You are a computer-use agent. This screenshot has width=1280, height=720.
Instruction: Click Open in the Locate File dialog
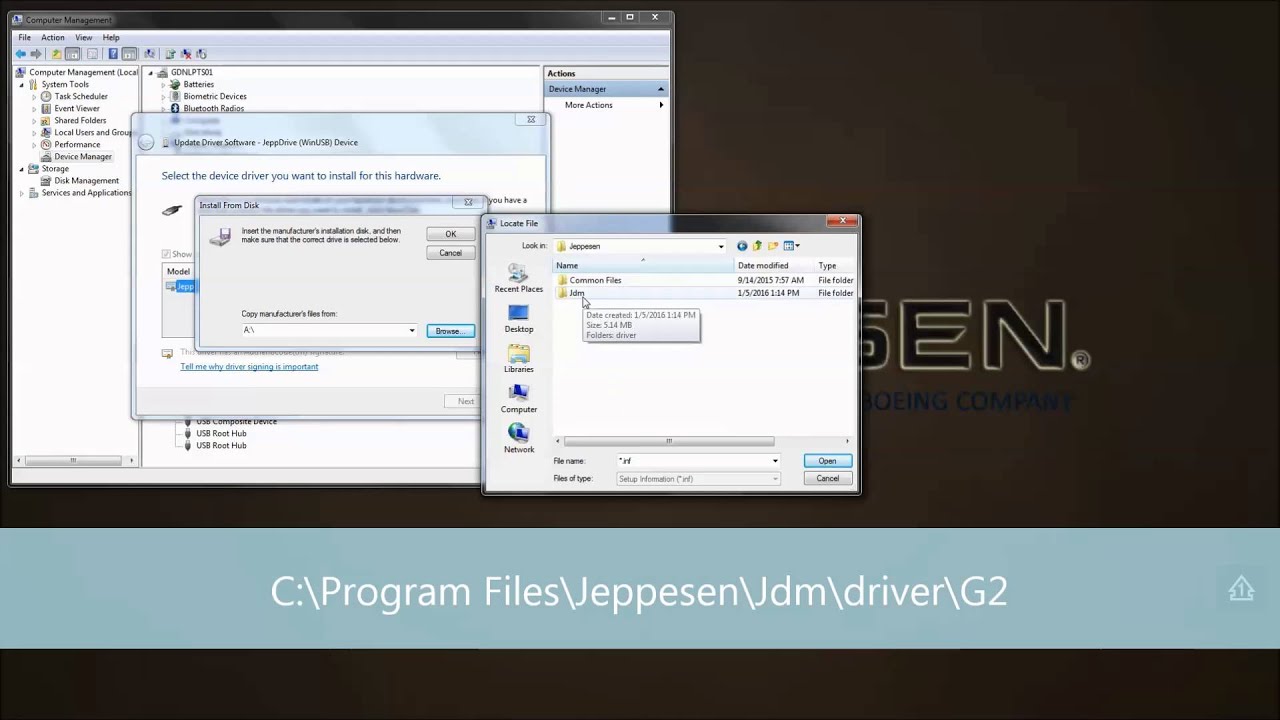coord(827,461)
